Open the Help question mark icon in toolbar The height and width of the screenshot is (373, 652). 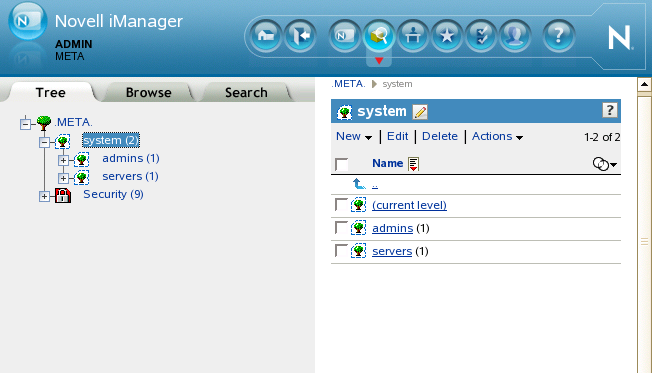pos(559,36)
